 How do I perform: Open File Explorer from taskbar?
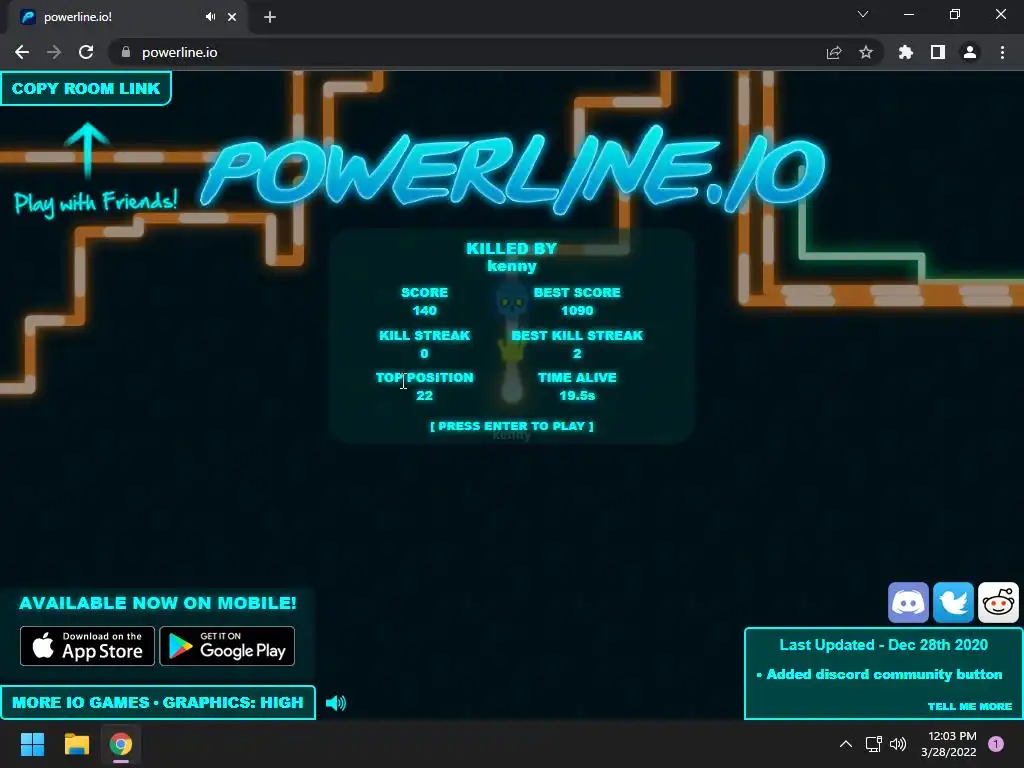(x=76, y=744)
